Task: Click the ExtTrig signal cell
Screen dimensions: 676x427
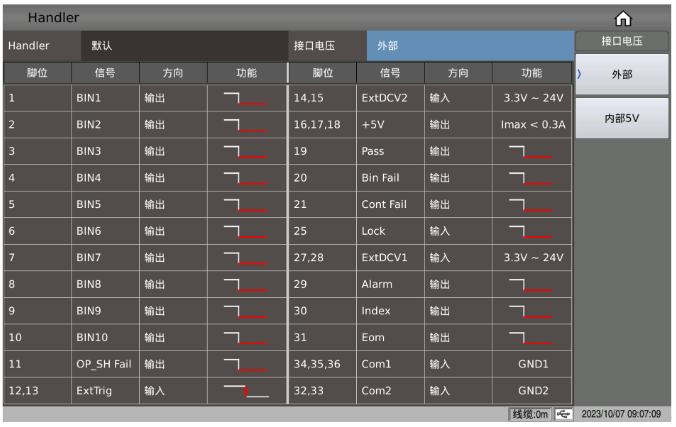Action: click(x=105, y=391)
